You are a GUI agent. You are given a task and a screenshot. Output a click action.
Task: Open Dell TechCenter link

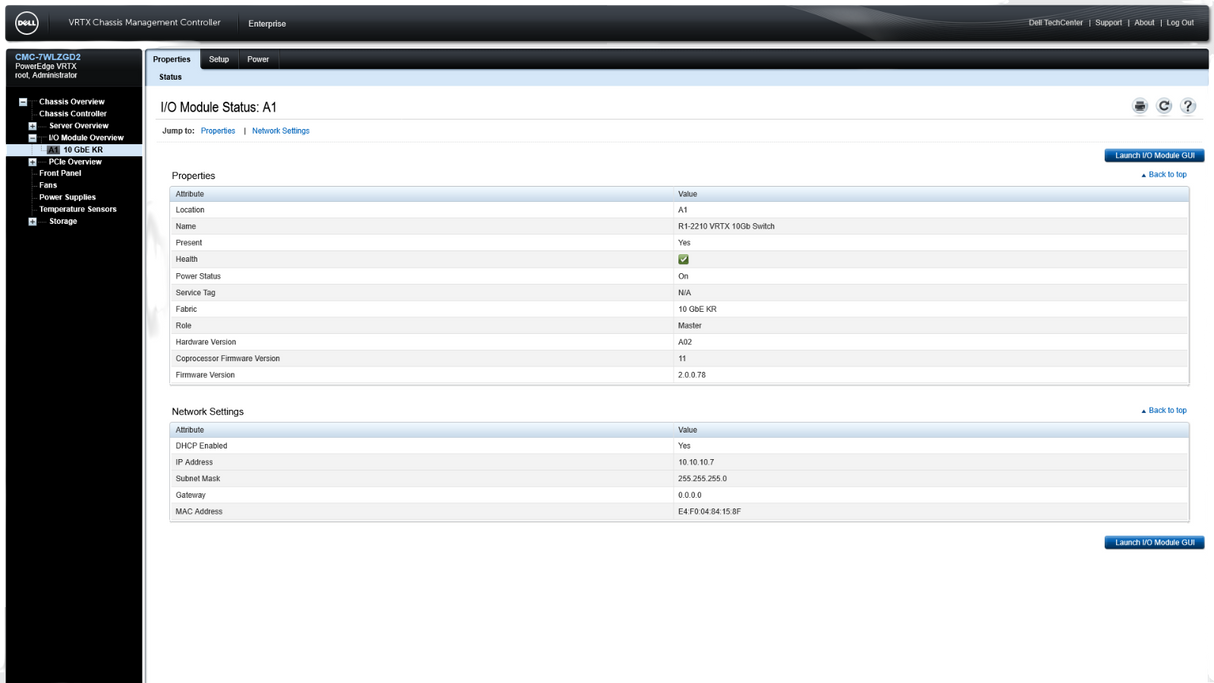[1055, 23]
